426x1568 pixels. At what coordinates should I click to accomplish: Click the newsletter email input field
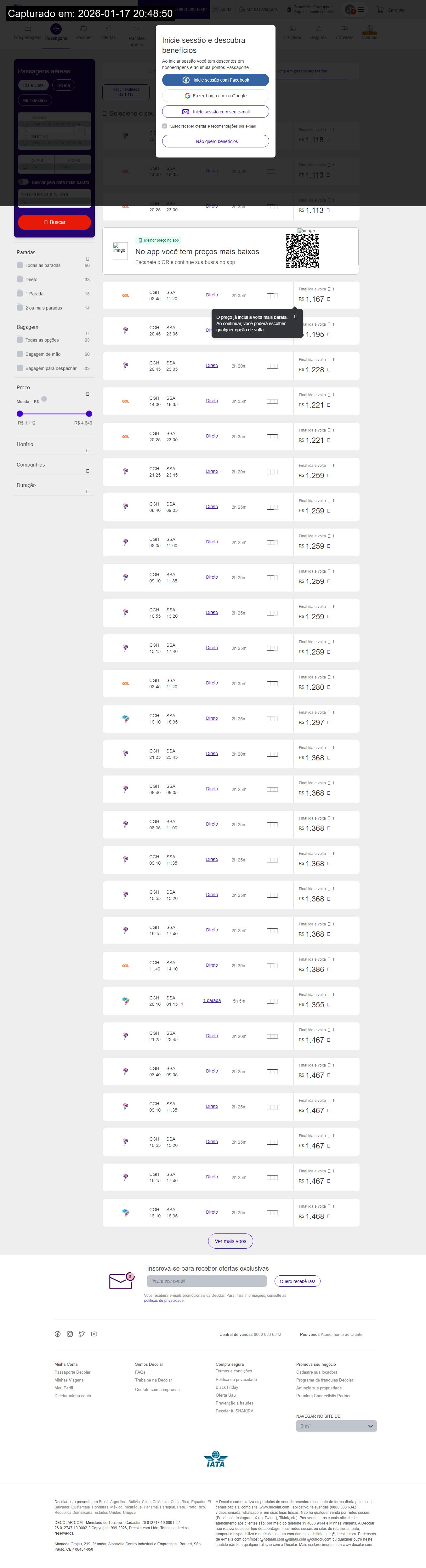point(207,1281)
